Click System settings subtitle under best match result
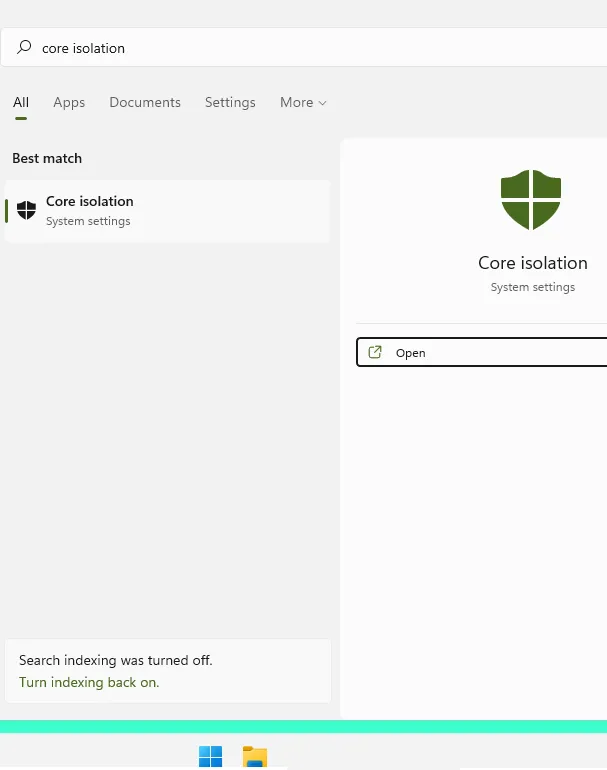Image resolution: width=607 pixels, height=770 pixels. click(88, 221)
